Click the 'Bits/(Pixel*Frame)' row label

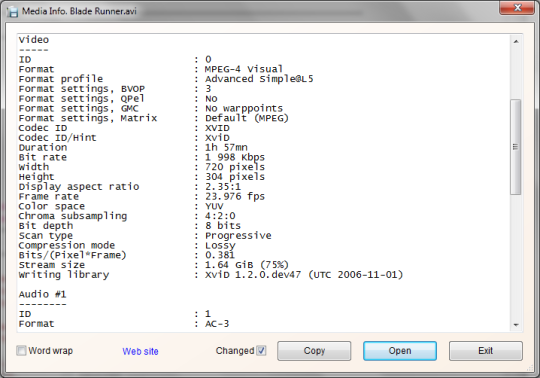(73, 255)
